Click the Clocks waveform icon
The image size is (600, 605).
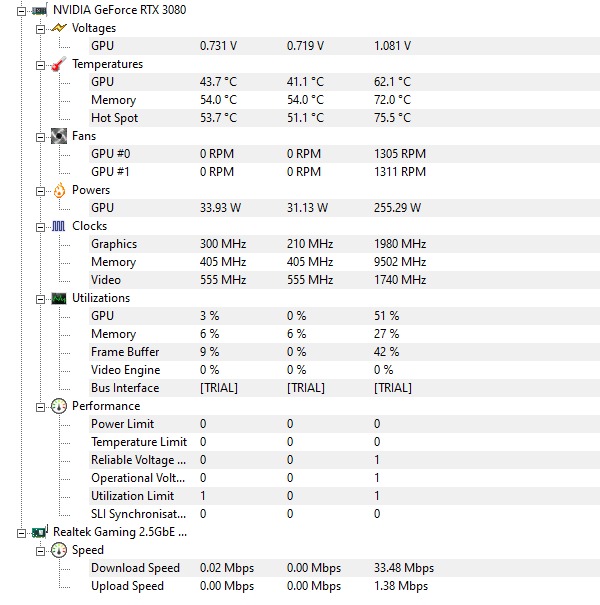point(59,226)
